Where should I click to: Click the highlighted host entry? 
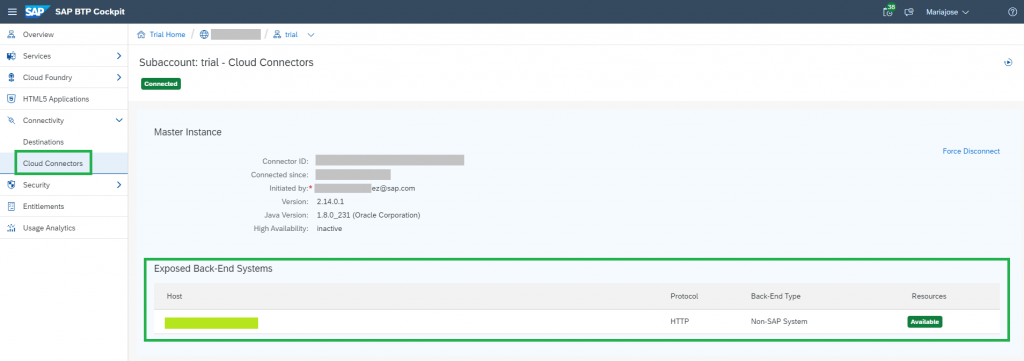211,322
